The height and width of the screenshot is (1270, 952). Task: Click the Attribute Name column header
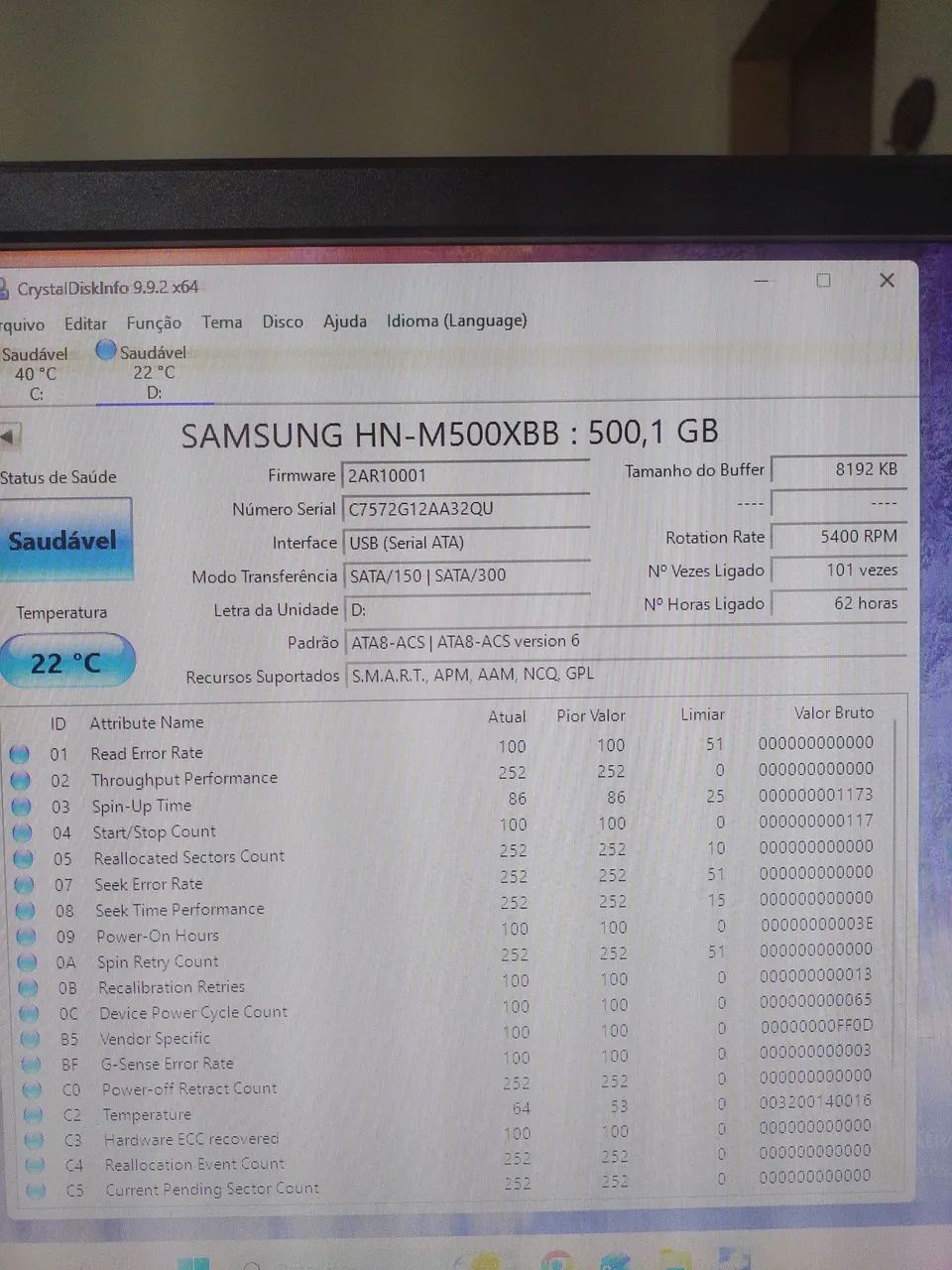click(x=147, y=722)
